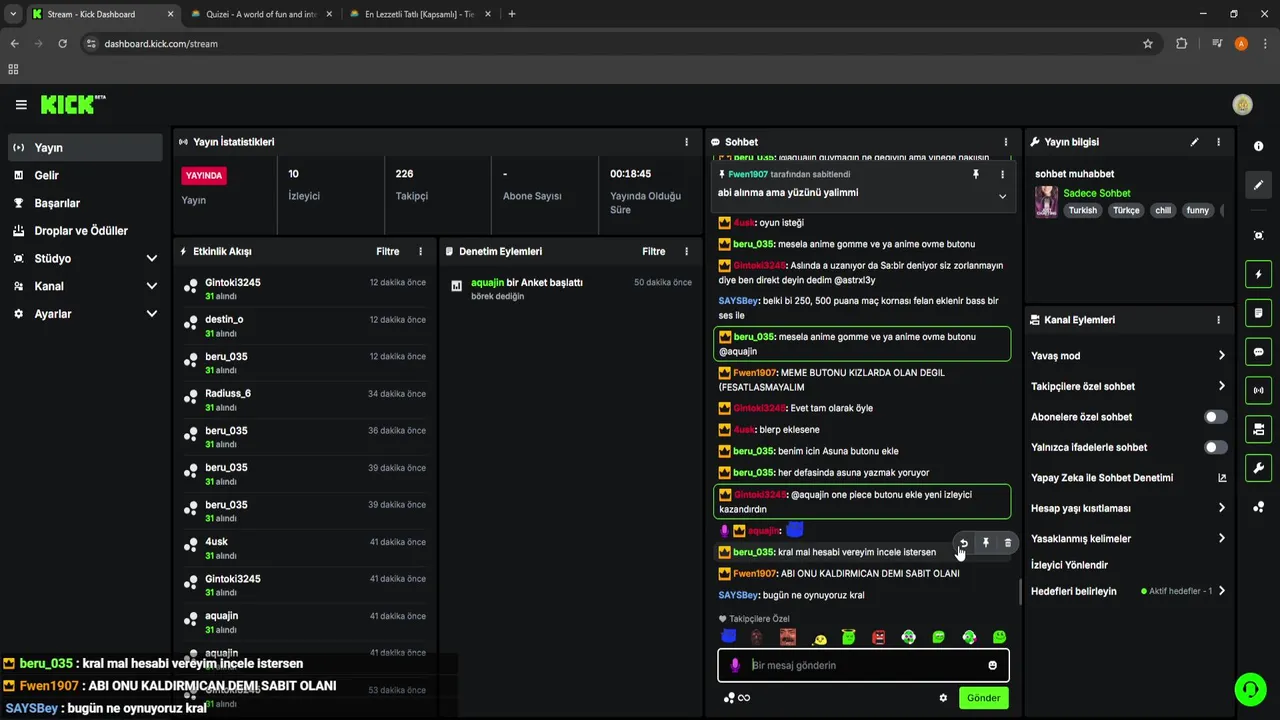Open the Yayın bilgisi panel three-dot menu
1280x720 pixels.
click(1218, 142)
